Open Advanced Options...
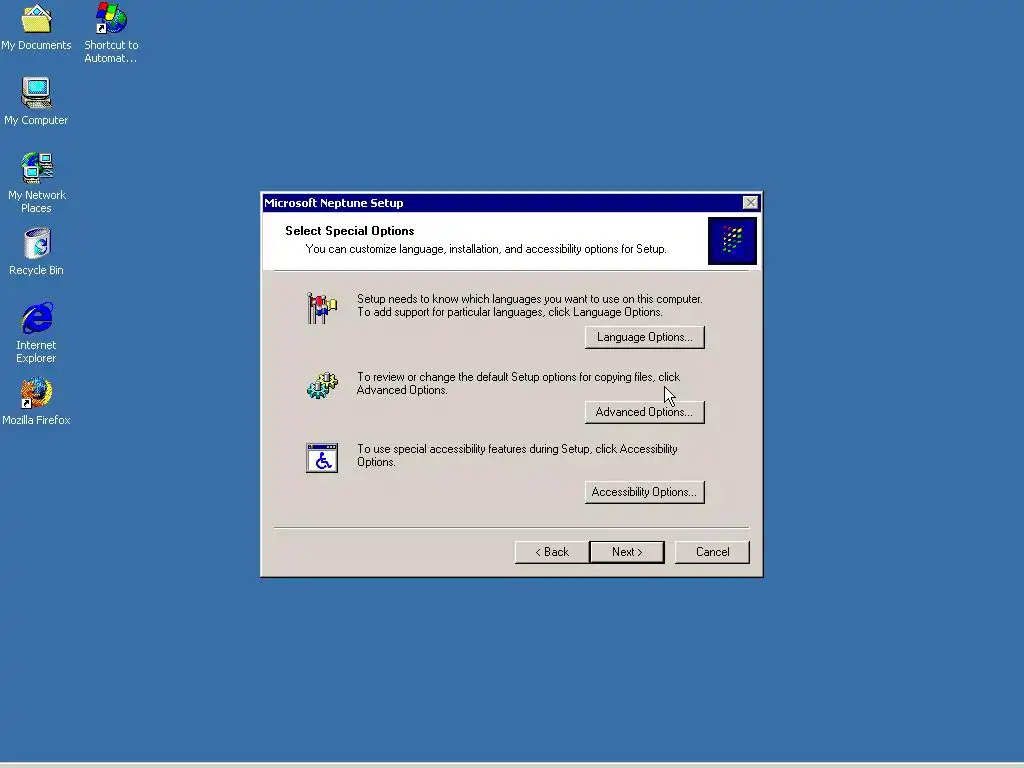The height and width of the screenshot is (768, 1024). [x=645, y=412]
